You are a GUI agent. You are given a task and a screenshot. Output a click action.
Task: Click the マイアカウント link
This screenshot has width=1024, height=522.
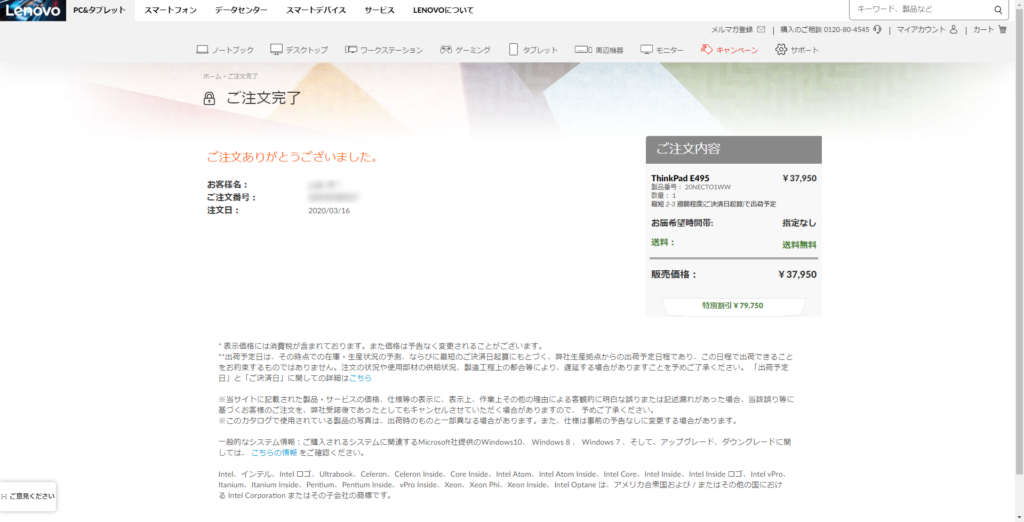coord(921,30)
